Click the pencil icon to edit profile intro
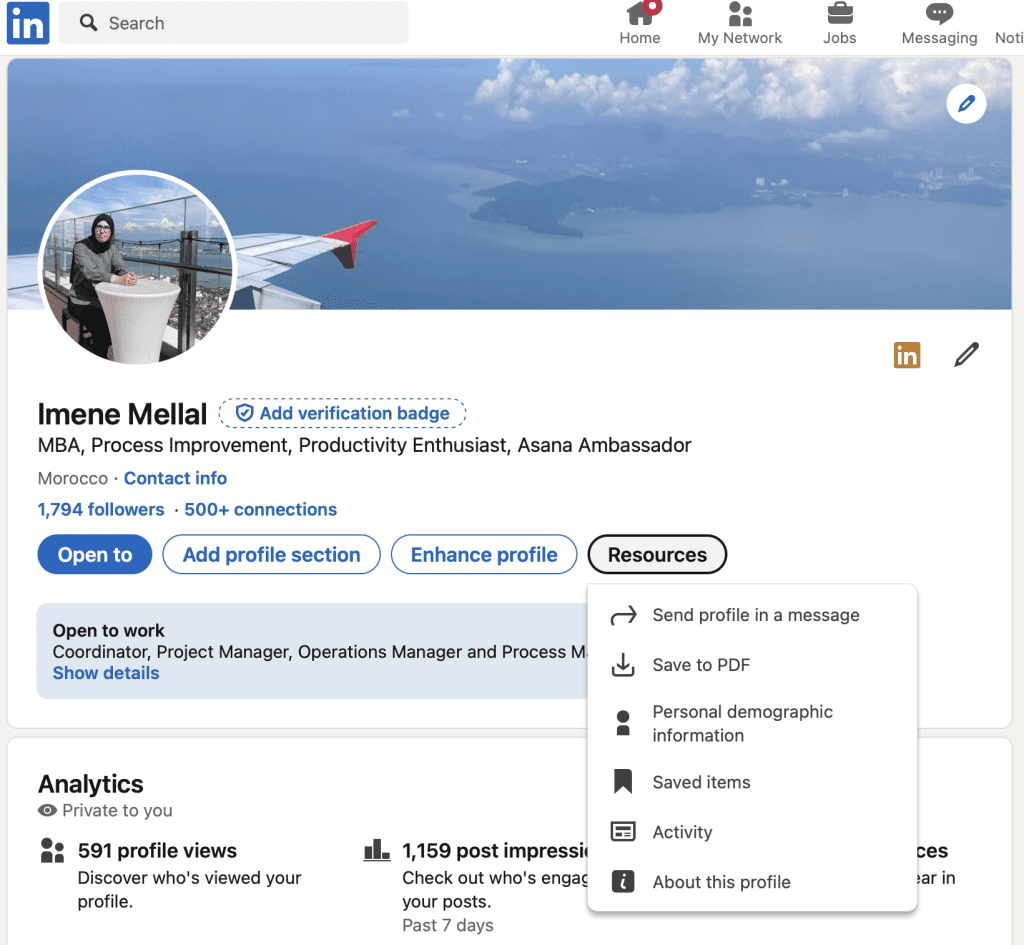The width and height of the screenshot is (1024, 945). 965,354
